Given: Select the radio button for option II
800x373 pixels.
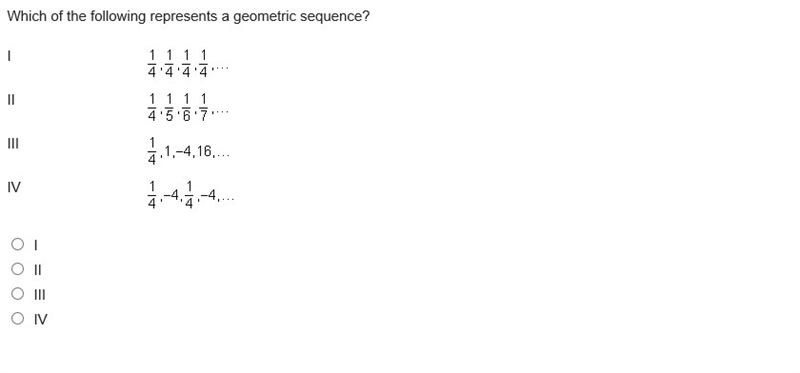Looking at the screenshot, I should [17, 269].
